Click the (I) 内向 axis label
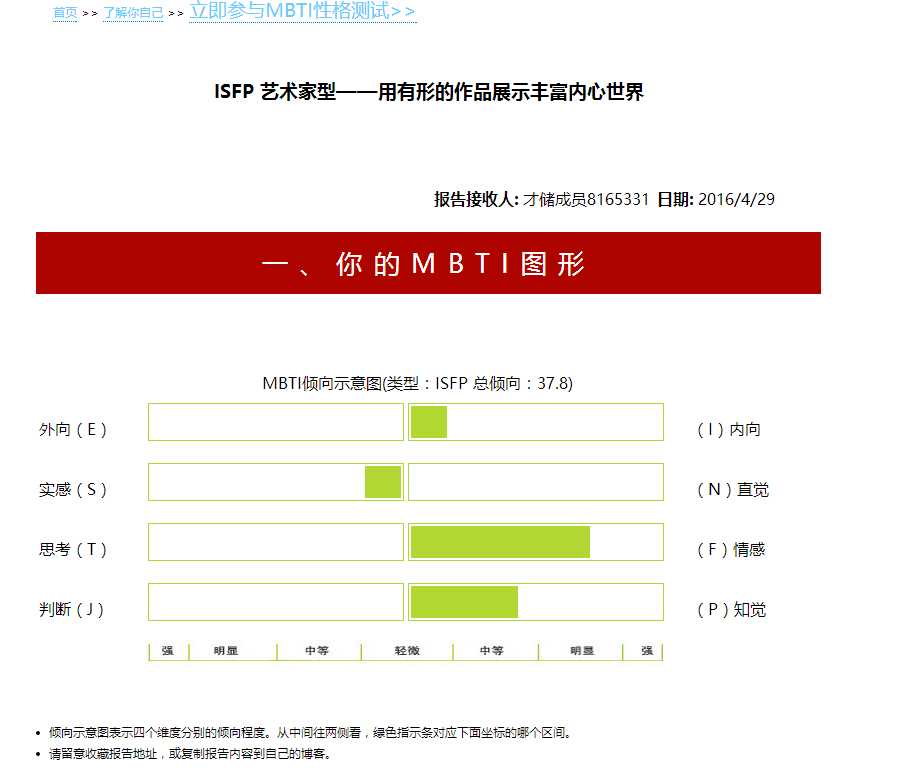Image resolution: width=900 pixels, height=773 pixels. [x=729, y=429]
